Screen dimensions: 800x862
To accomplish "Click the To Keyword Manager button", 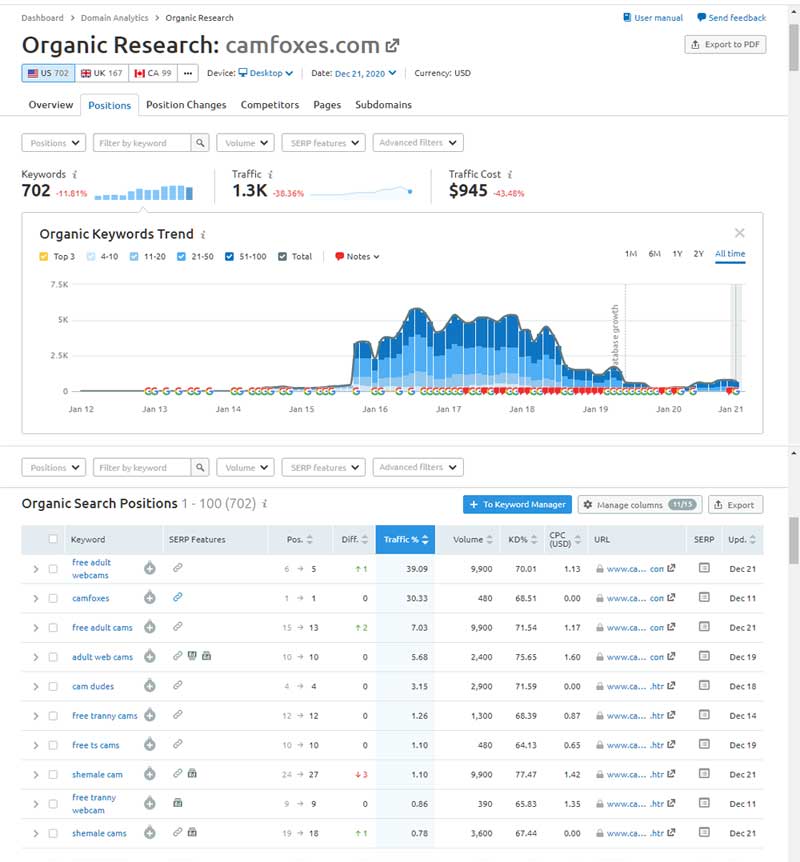I will click(517, 505).
